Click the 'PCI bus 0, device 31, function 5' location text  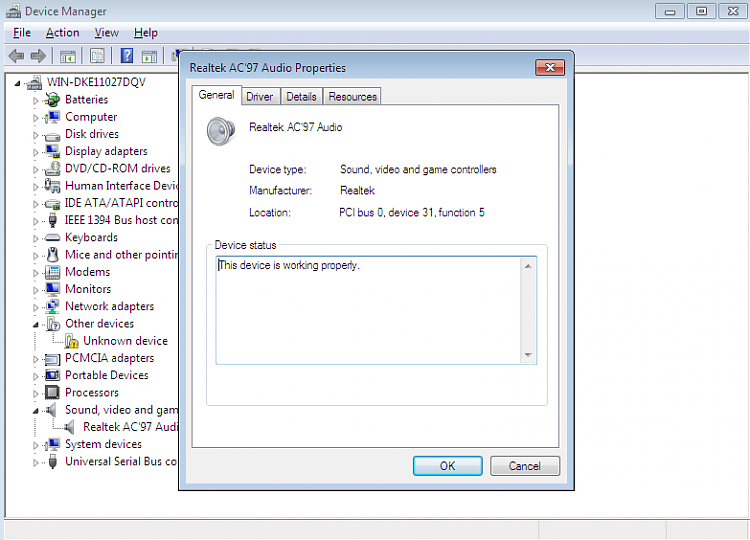412,212
